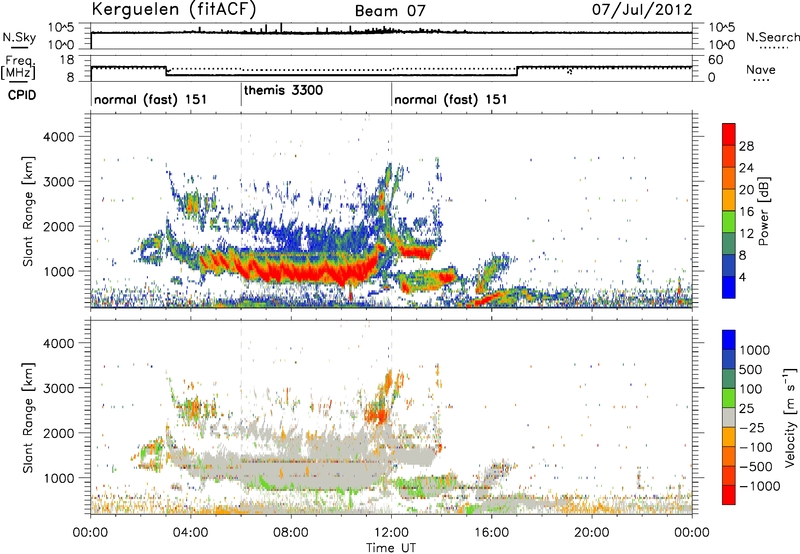
Task: Click the 'Power [dB]' colorbar label
Action: click(763, 211)
